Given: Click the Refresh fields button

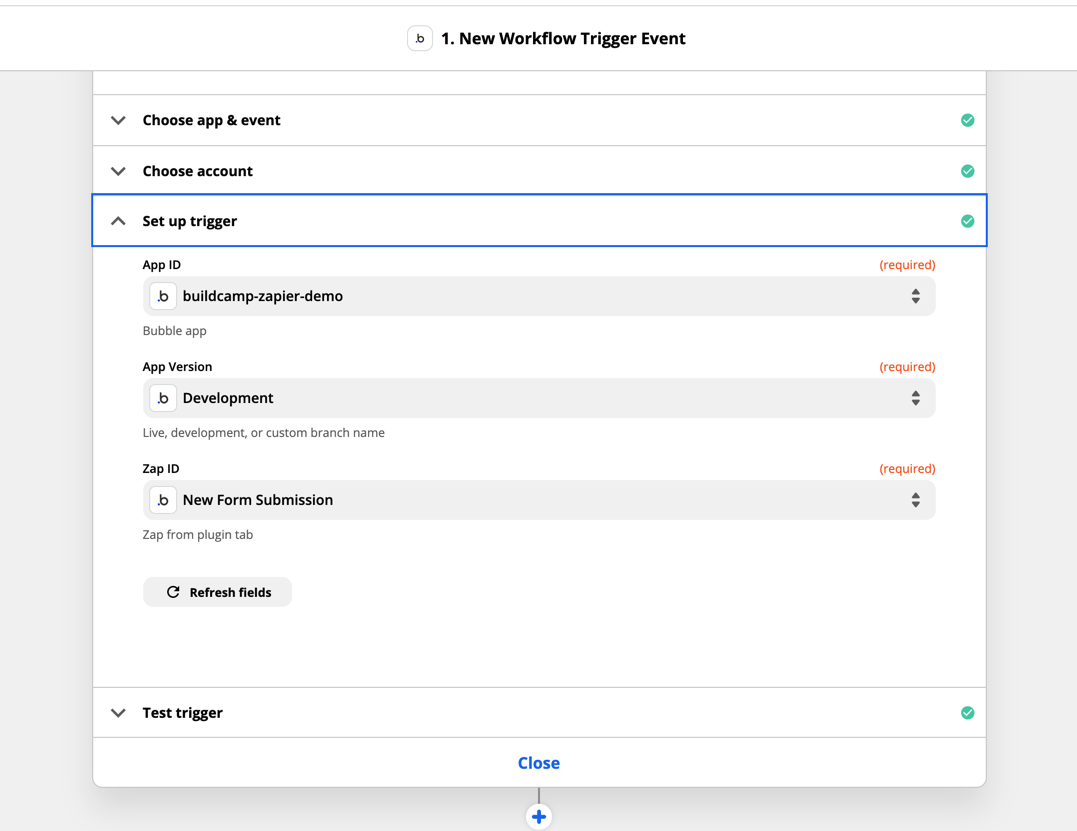Looking at the screenshot, I should pyautogui.click(x=218, y=592).
